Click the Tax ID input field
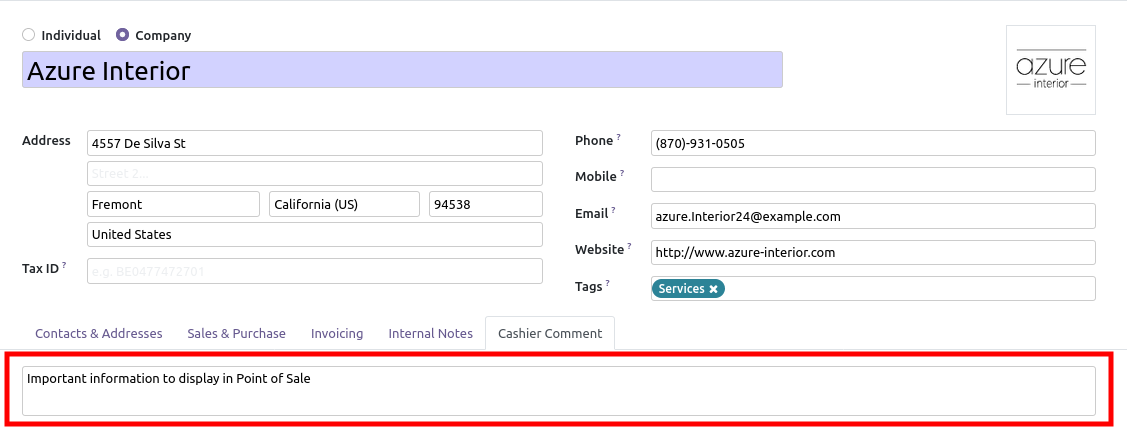 pyautogui.click(x=315, y=271)
